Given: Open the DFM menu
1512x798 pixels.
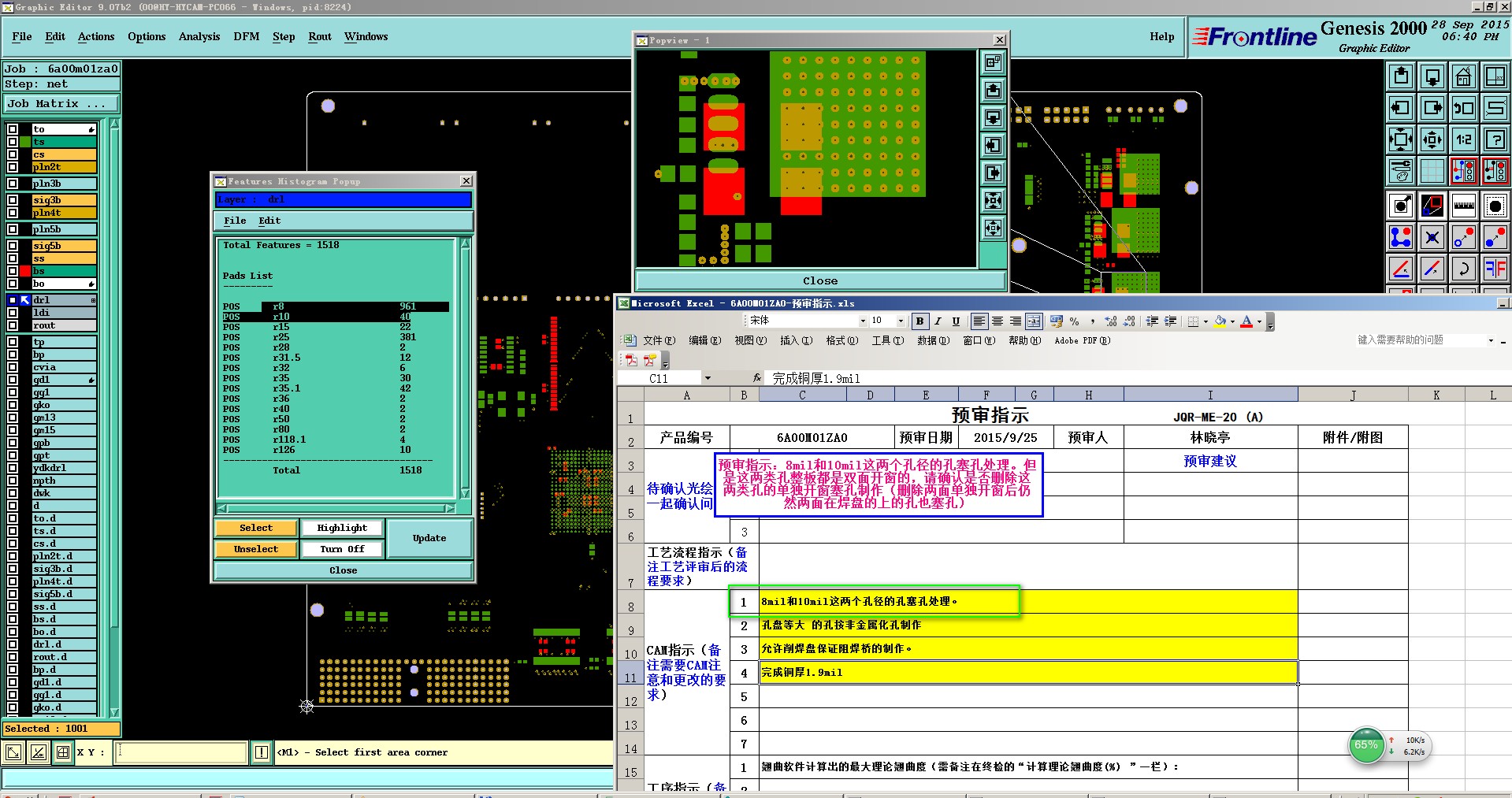Looking at the screenshot, I should (x=246, y=37).
